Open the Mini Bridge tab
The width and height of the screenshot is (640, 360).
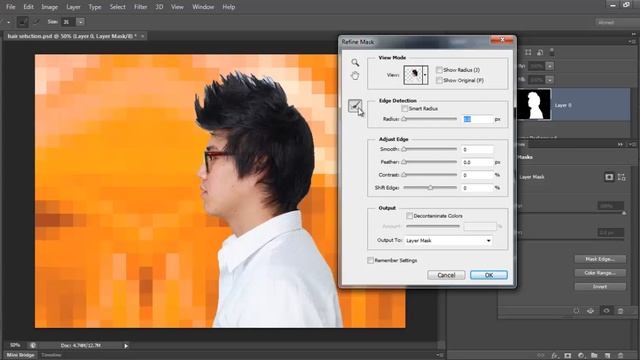[x=20, y=355]
